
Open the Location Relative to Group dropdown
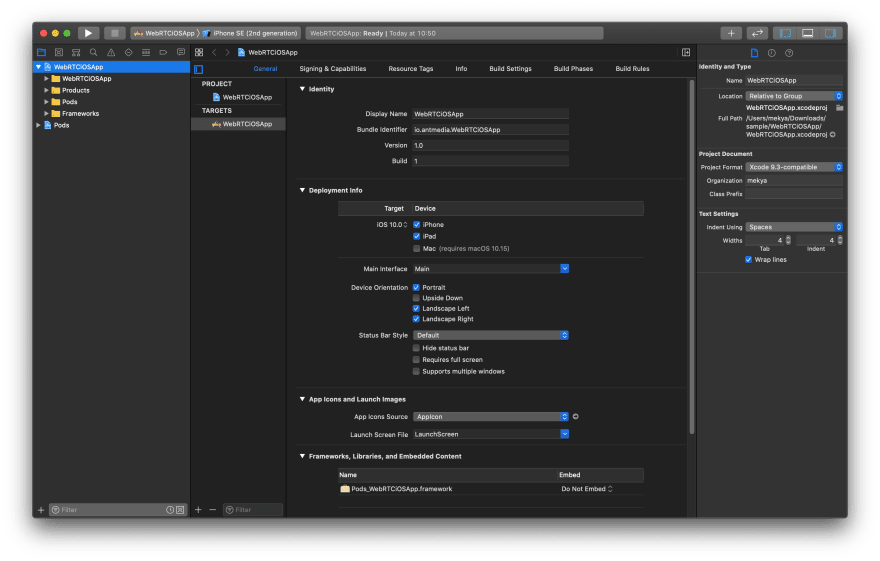(794, 96)
